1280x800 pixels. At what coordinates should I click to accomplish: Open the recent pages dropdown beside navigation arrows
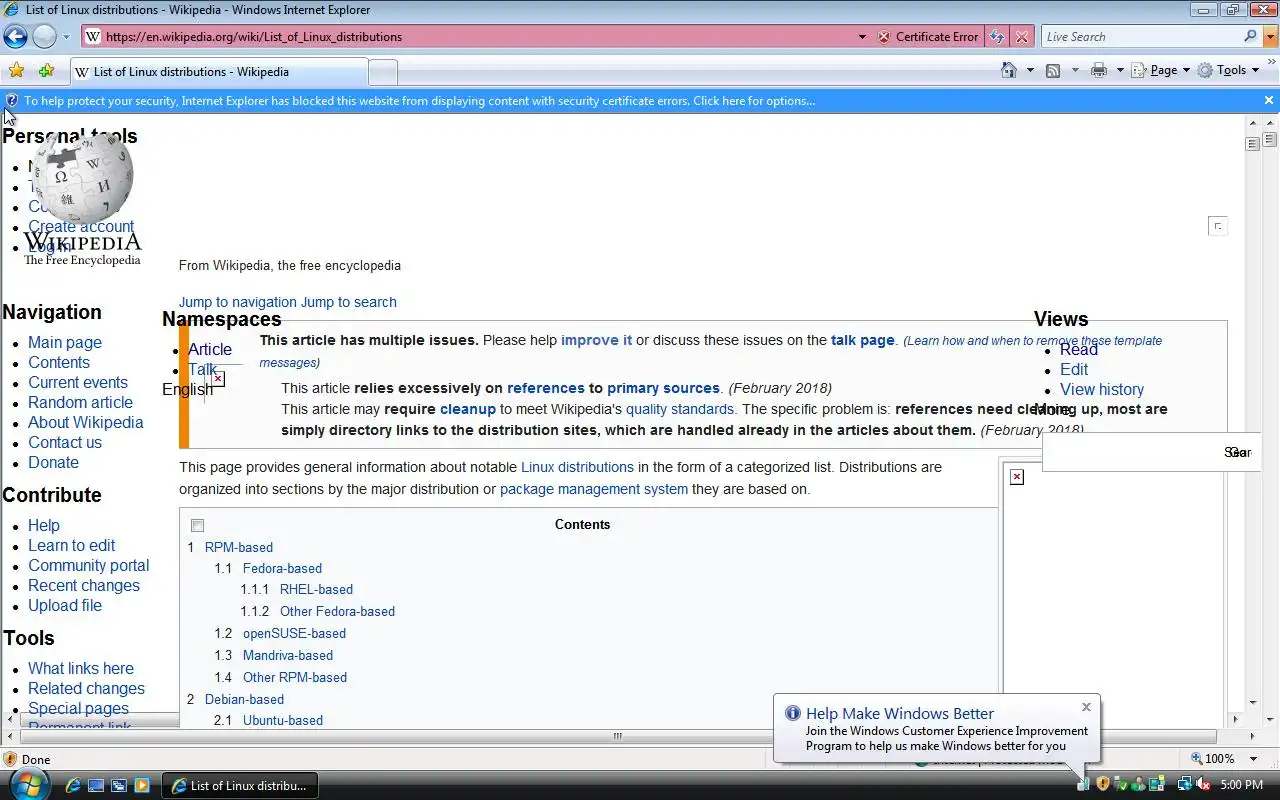click(66, 37)
